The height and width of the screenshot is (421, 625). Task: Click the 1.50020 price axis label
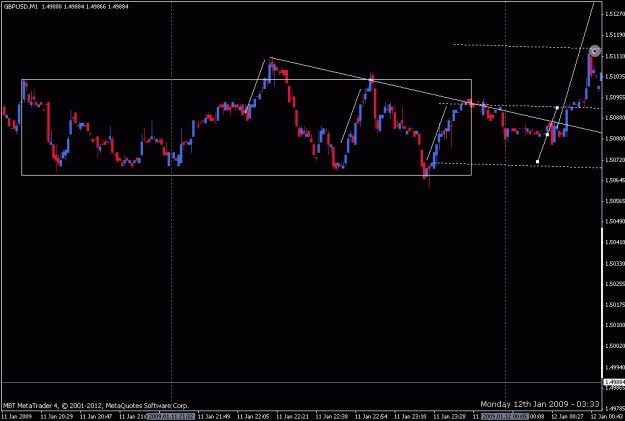pos(614,346)
